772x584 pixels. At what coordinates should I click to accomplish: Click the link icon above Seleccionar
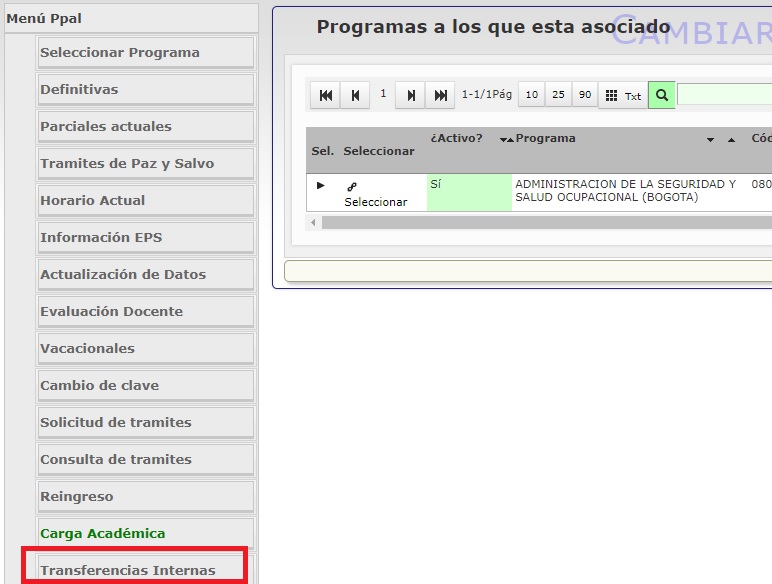[351, 187]
